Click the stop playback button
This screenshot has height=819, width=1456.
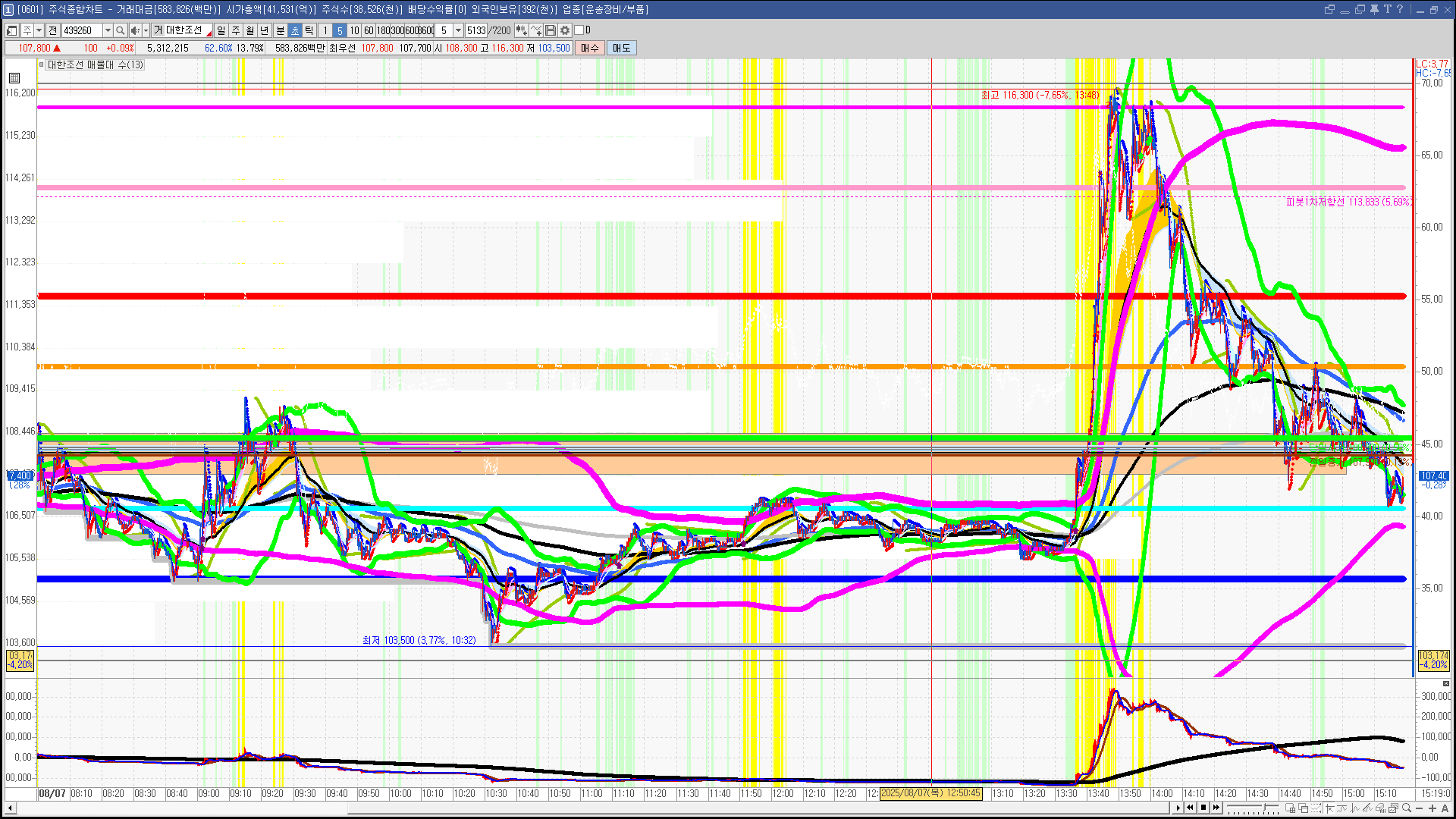(1203, 808)
